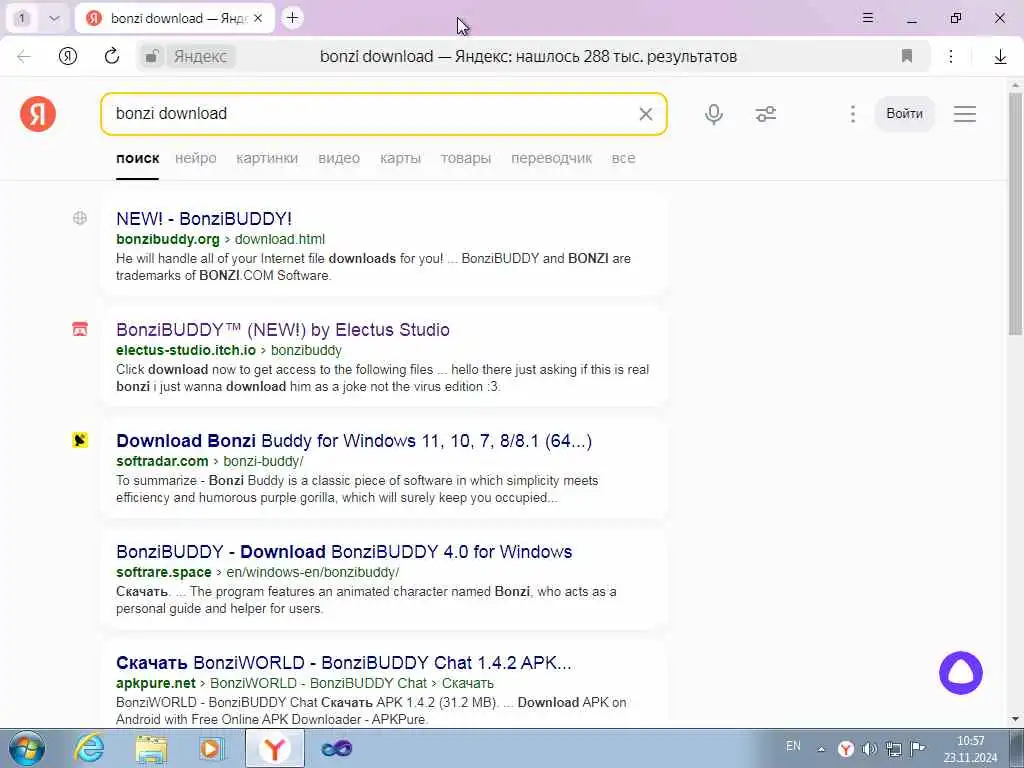Viewport: 1024px width, 768px height.
Task: Open Windows Media Player from the taskbar
Action: coord(212,748)
